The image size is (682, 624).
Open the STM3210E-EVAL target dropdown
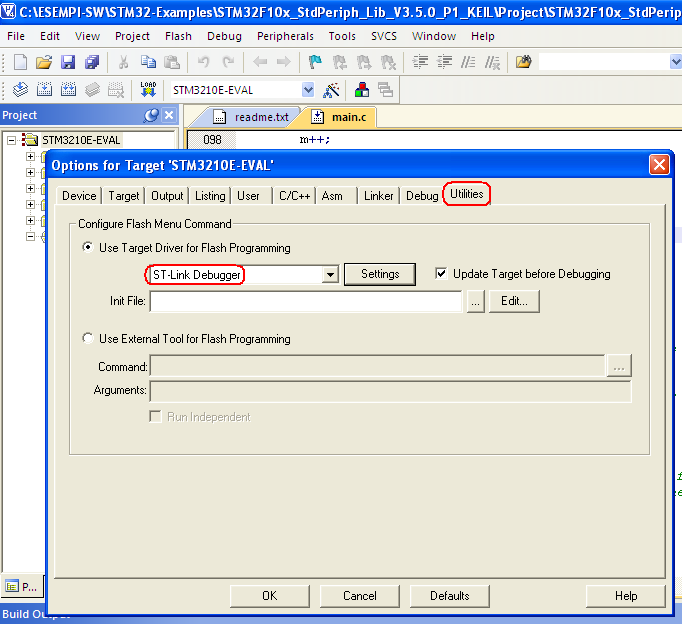click(308, 90)
